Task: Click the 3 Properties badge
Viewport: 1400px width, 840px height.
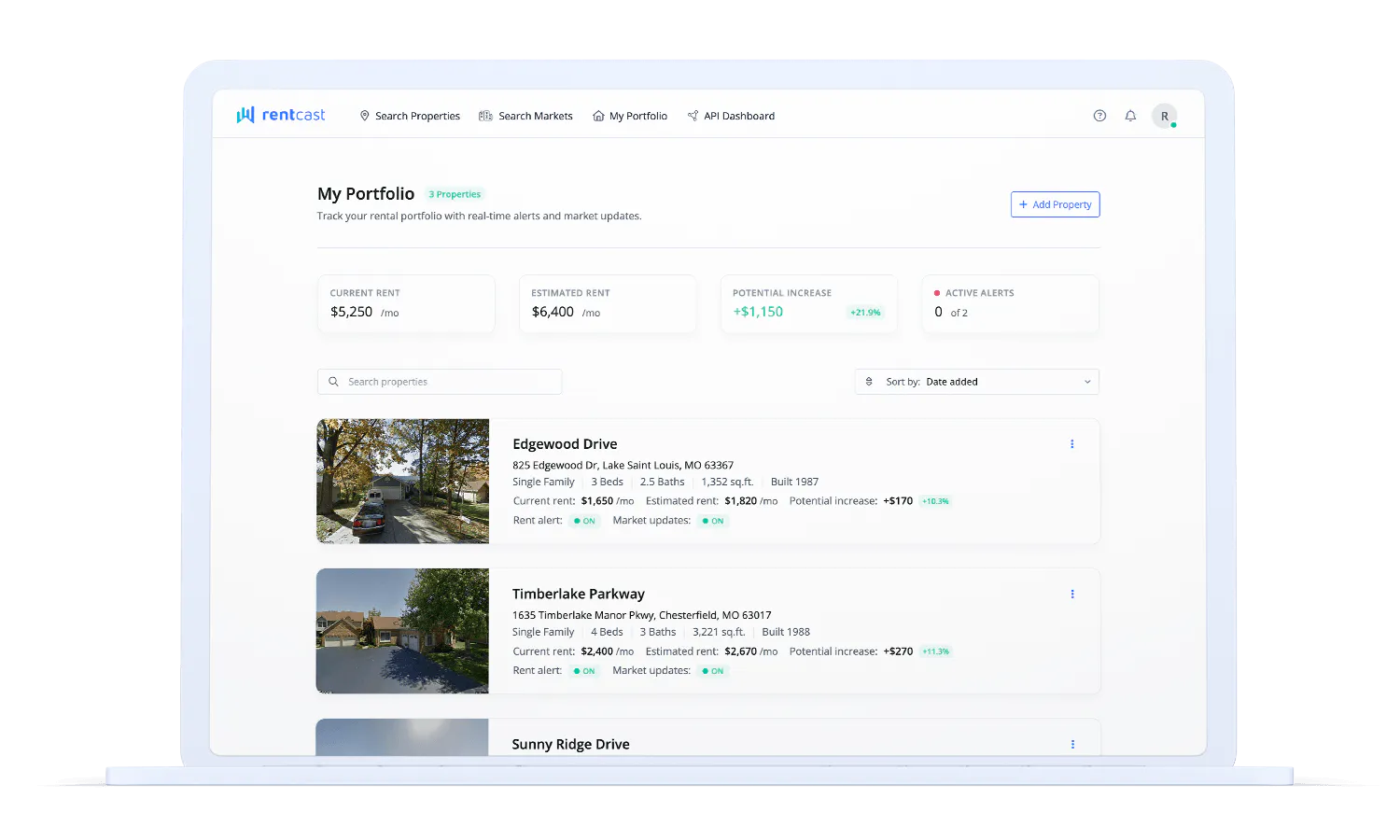Action: pyautogui.click(x=455, y=194)
